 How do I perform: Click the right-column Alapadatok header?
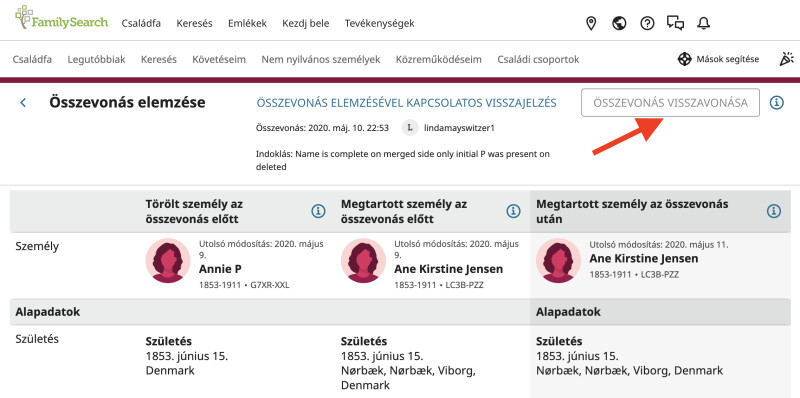click(x=568, y=312)
